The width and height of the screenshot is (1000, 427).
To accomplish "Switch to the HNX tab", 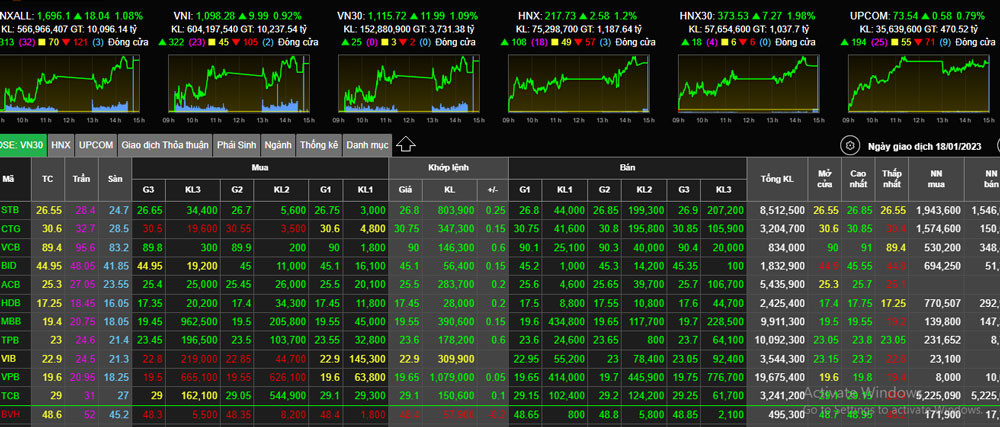I will pos(61,145).
